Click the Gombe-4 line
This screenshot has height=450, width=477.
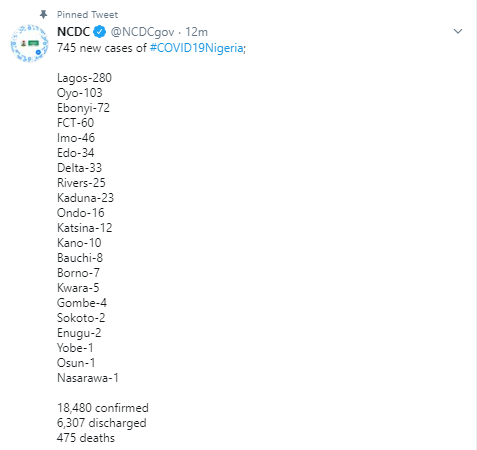(x=82, y=303)
